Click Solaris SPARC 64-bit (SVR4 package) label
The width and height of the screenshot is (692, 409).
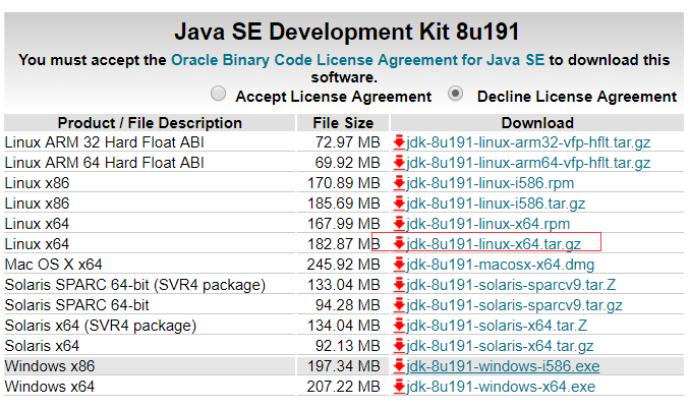click(135, 285)
